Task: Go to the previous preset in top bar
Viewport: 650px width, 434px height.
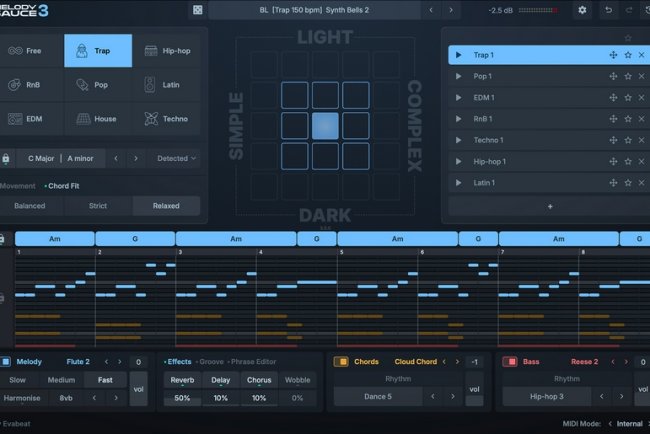Action: click(x=431, y=10)
